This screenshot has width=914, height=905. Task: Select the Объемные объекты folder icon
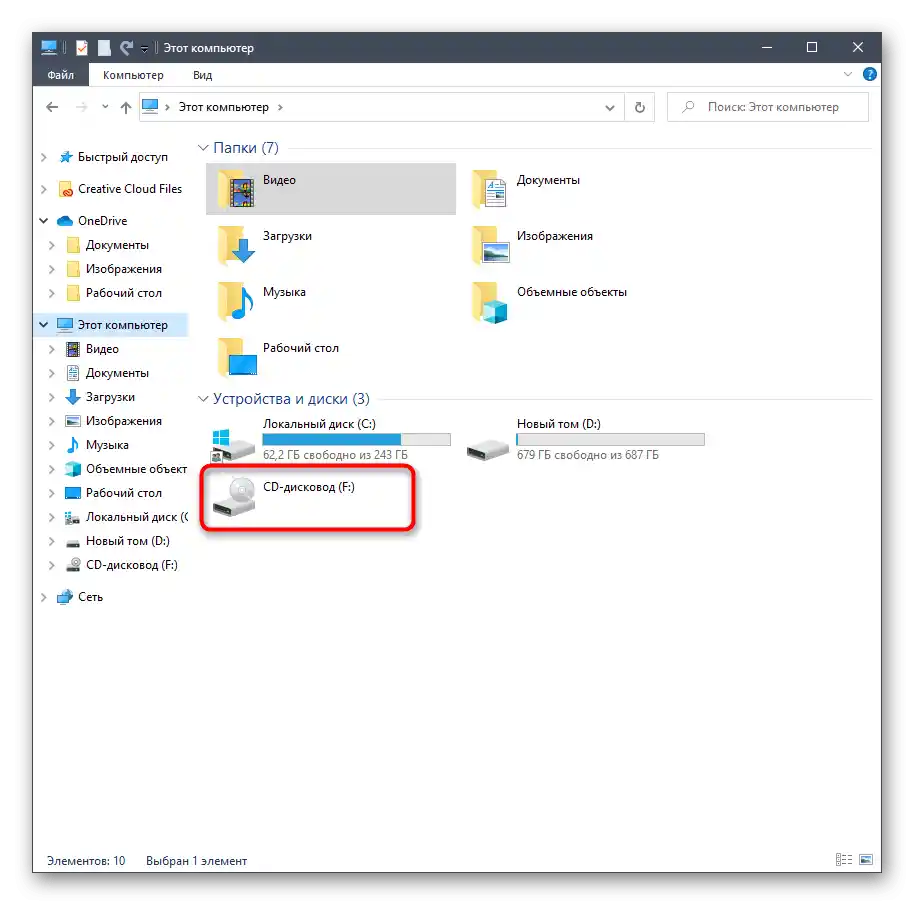tap(490, 302)
